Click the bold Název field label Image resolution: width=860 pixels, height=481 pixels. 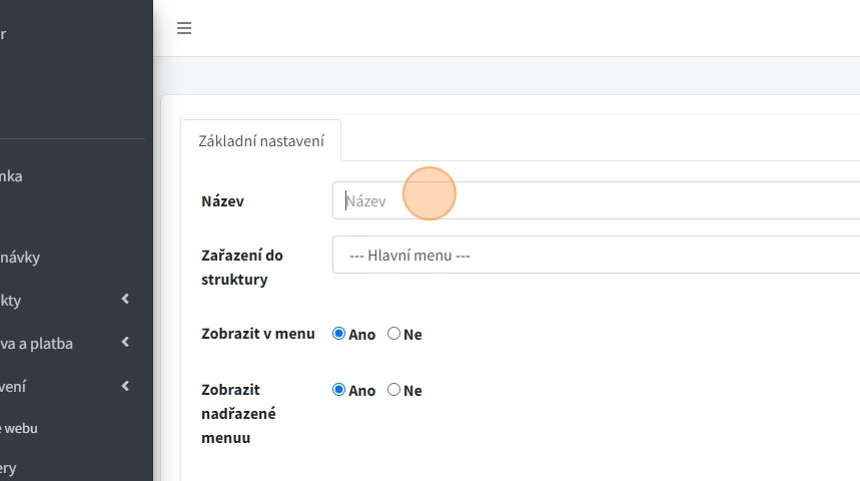(222, 201)
